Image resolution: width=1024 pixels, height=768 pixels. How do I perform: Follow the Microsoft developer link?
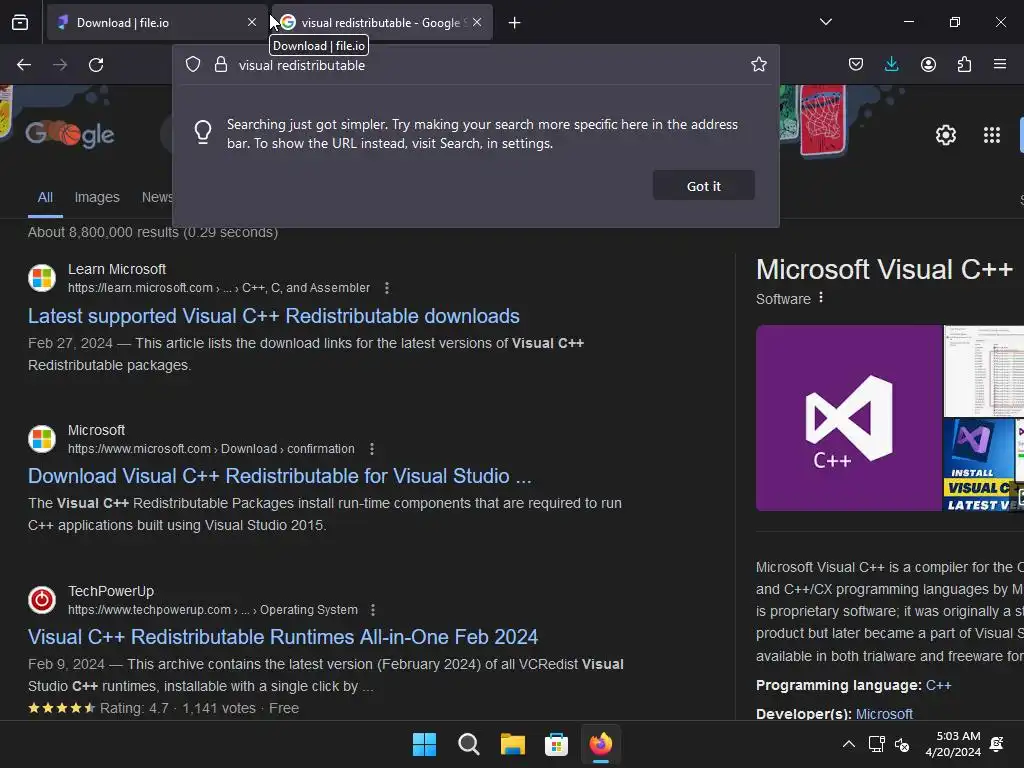(884, 714)
